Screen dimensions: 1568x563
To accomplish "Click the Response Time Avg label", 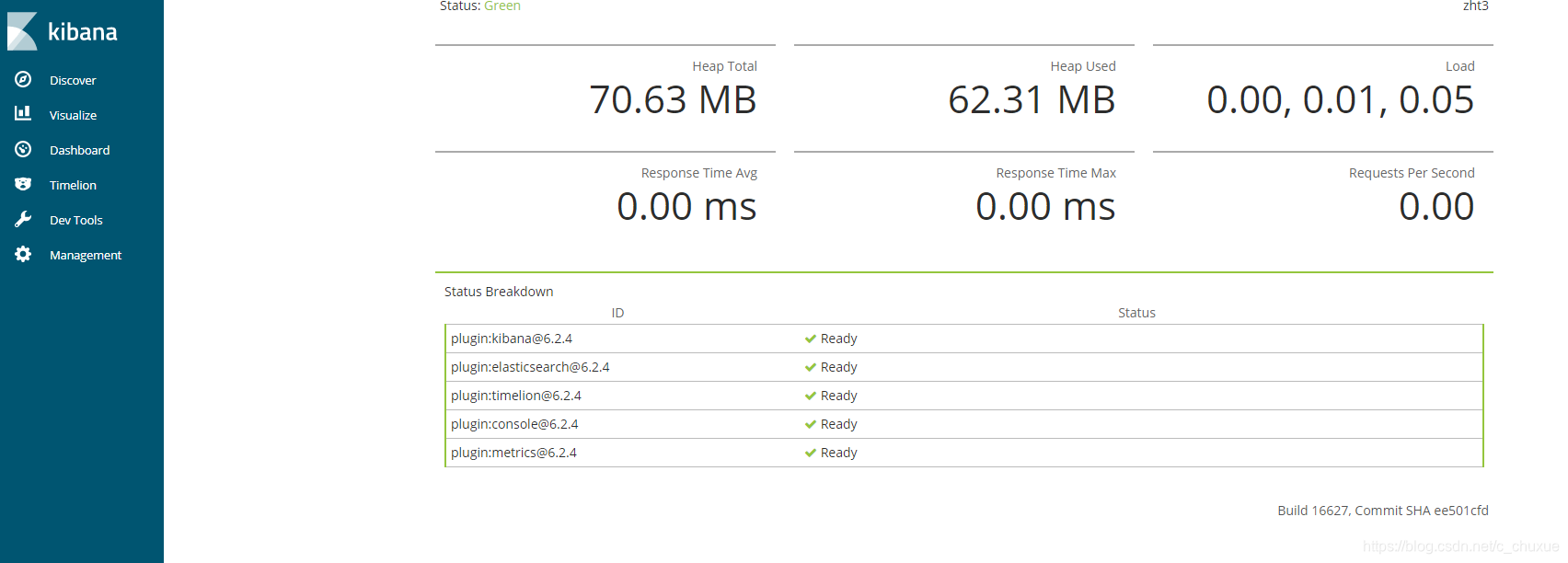I will (x=699, y=173).
